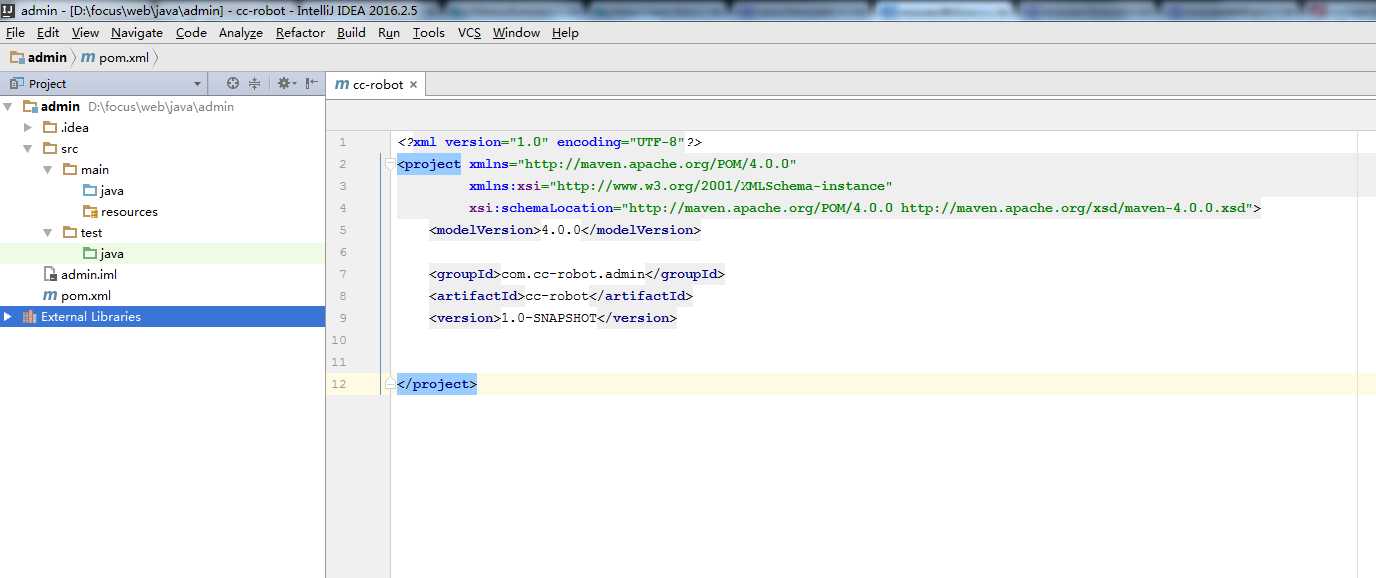The width and height of the screenshot is (1376, 578).
Task: Open the Window menu
Action: tap(516, 32)
